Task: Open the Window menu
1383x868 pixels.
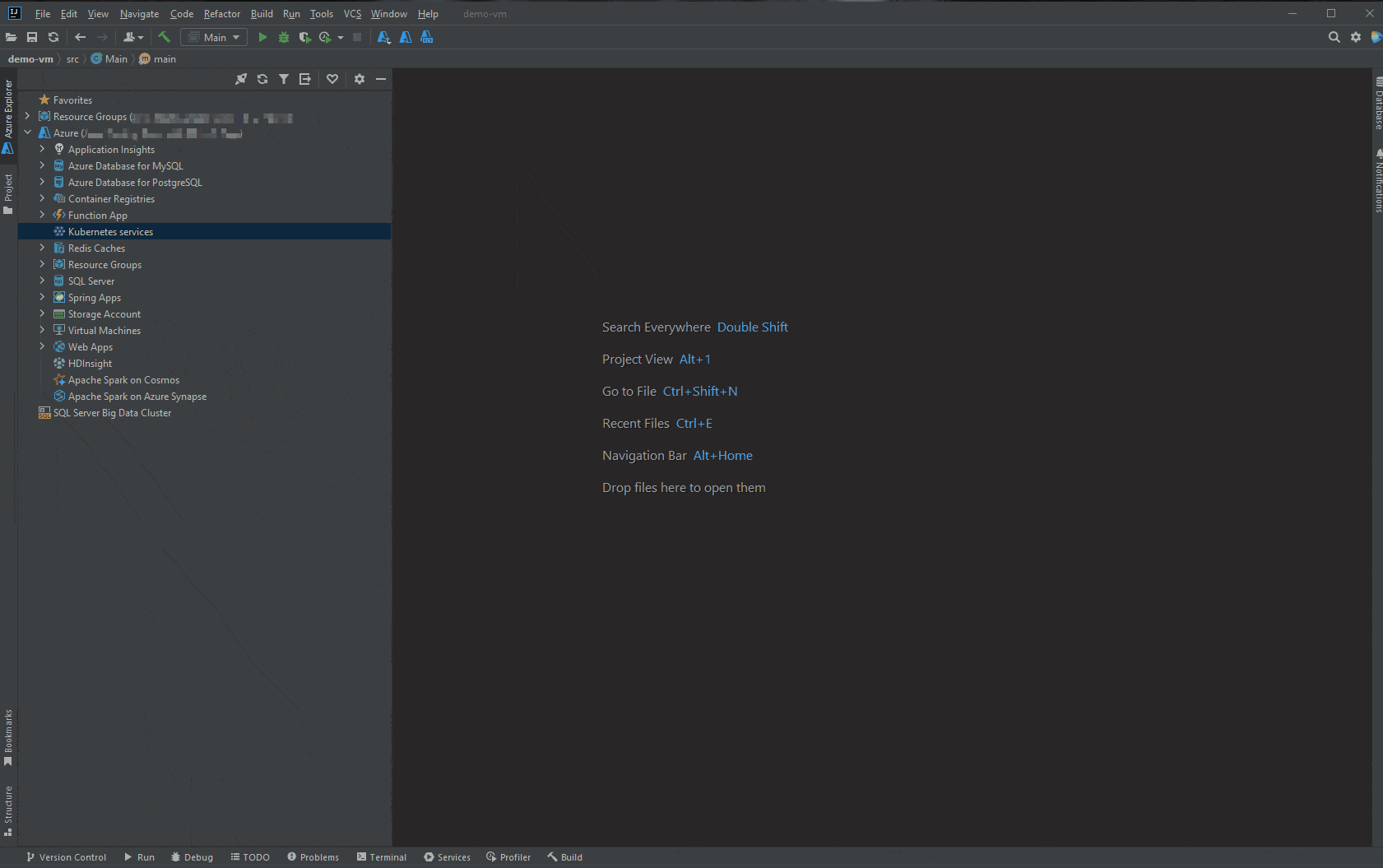Action: tap(389, 14)
